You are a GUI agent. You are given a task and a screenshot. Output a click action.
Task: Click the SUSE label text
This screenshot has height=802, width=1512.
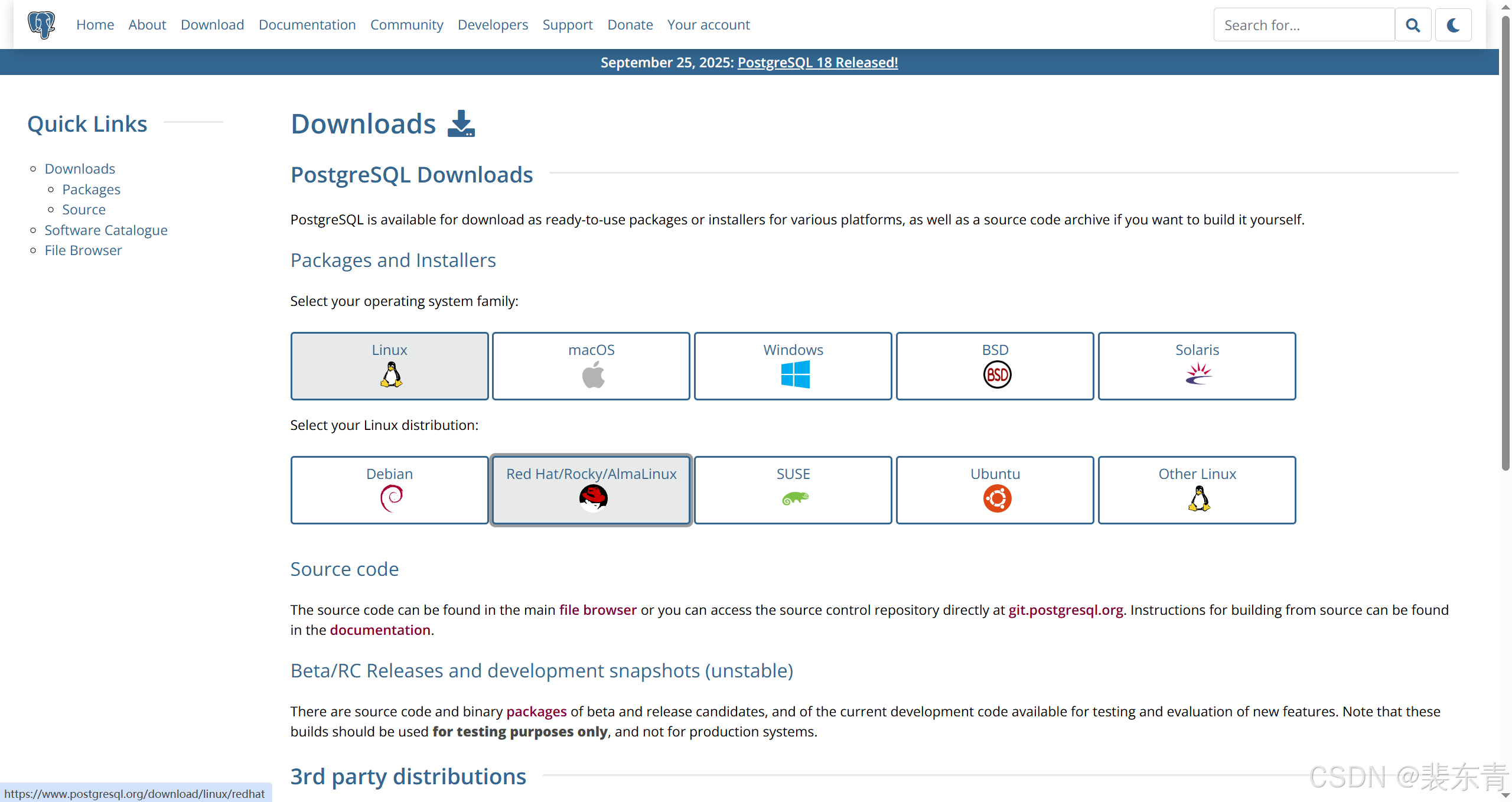(x=793, y=474)
